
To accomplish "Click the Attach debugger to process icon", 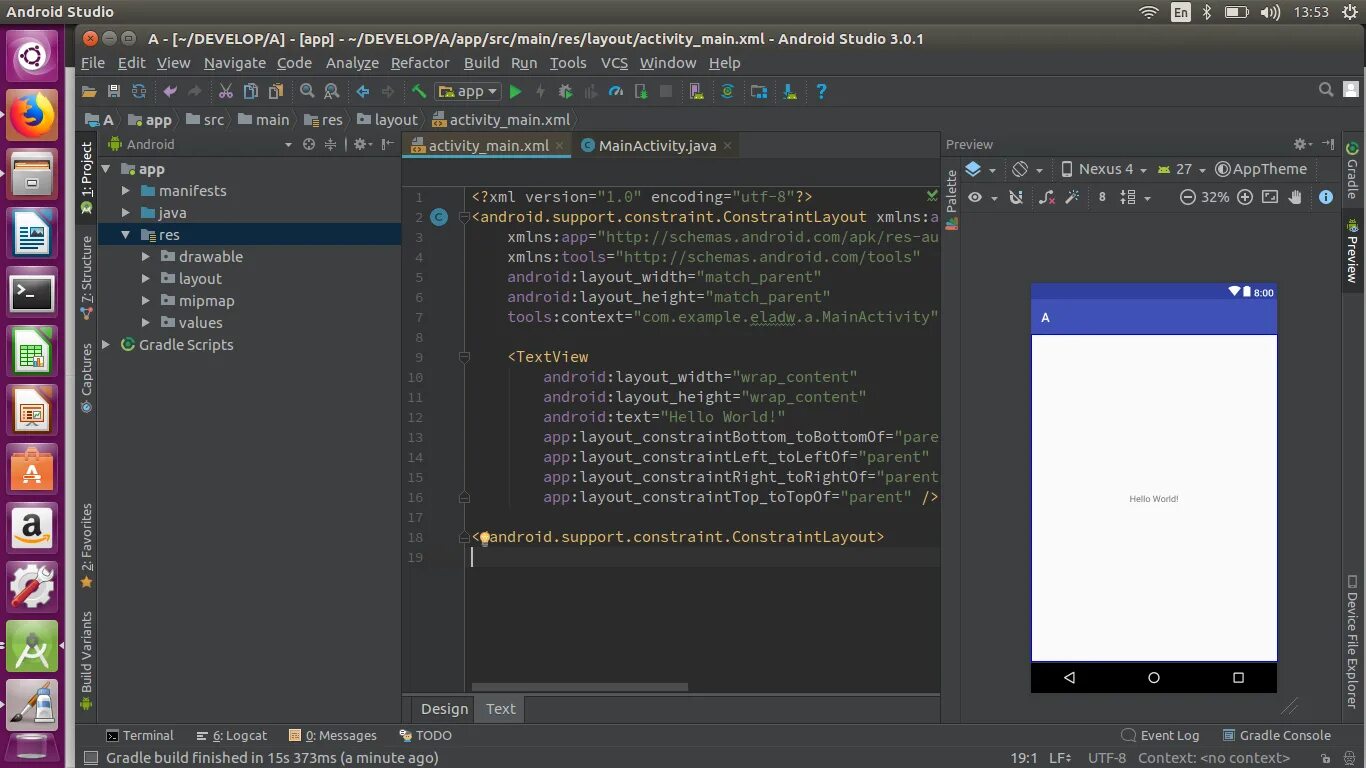I will tap(641, 91).
